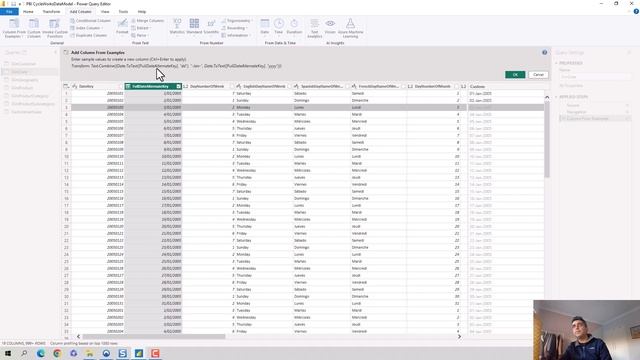Click the Power Query help icon top-right

pyautogui.click(x=636, y=11)
